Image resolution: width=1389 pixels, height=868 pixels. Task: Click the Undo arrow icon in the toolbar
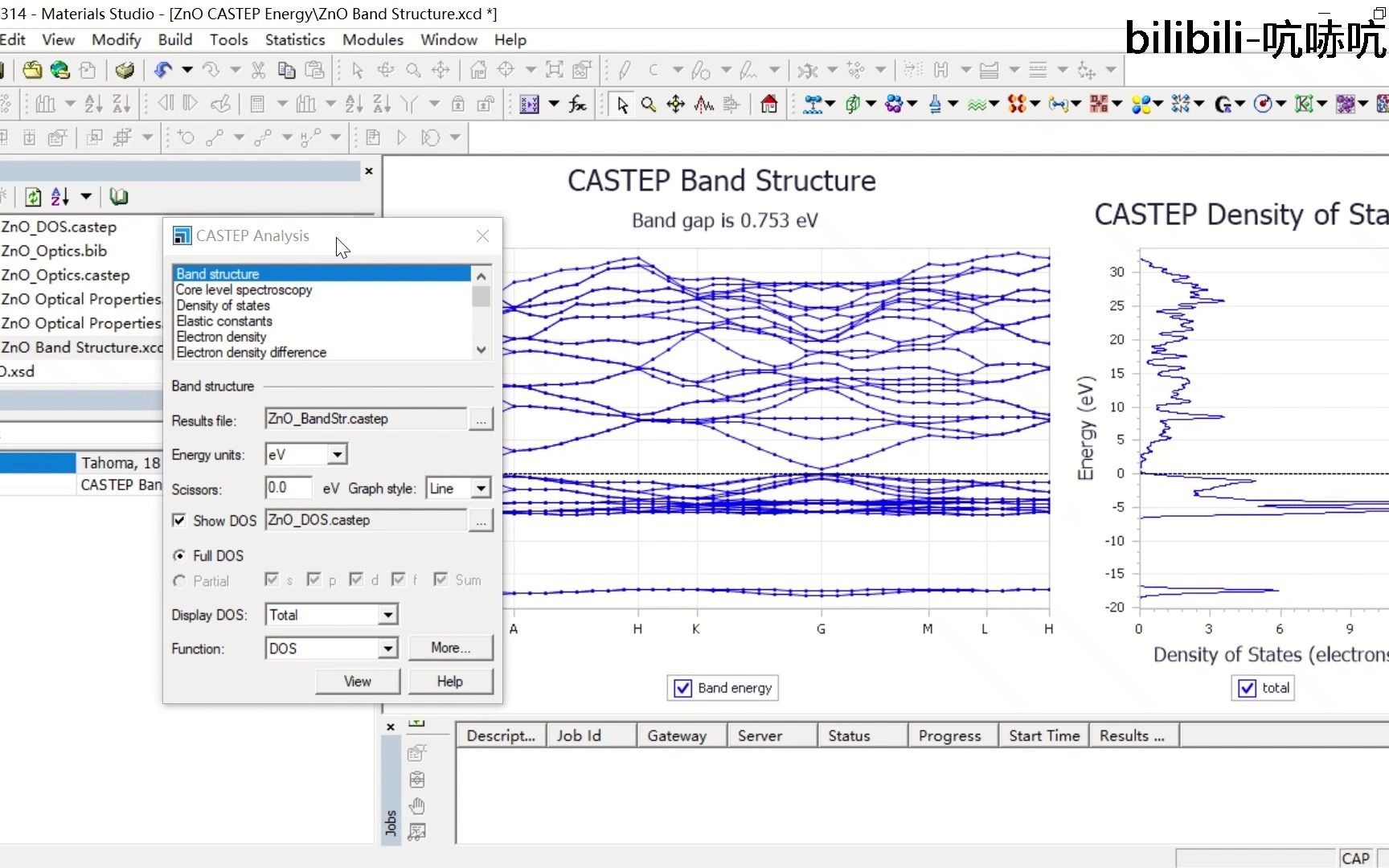tap(163, 71)
